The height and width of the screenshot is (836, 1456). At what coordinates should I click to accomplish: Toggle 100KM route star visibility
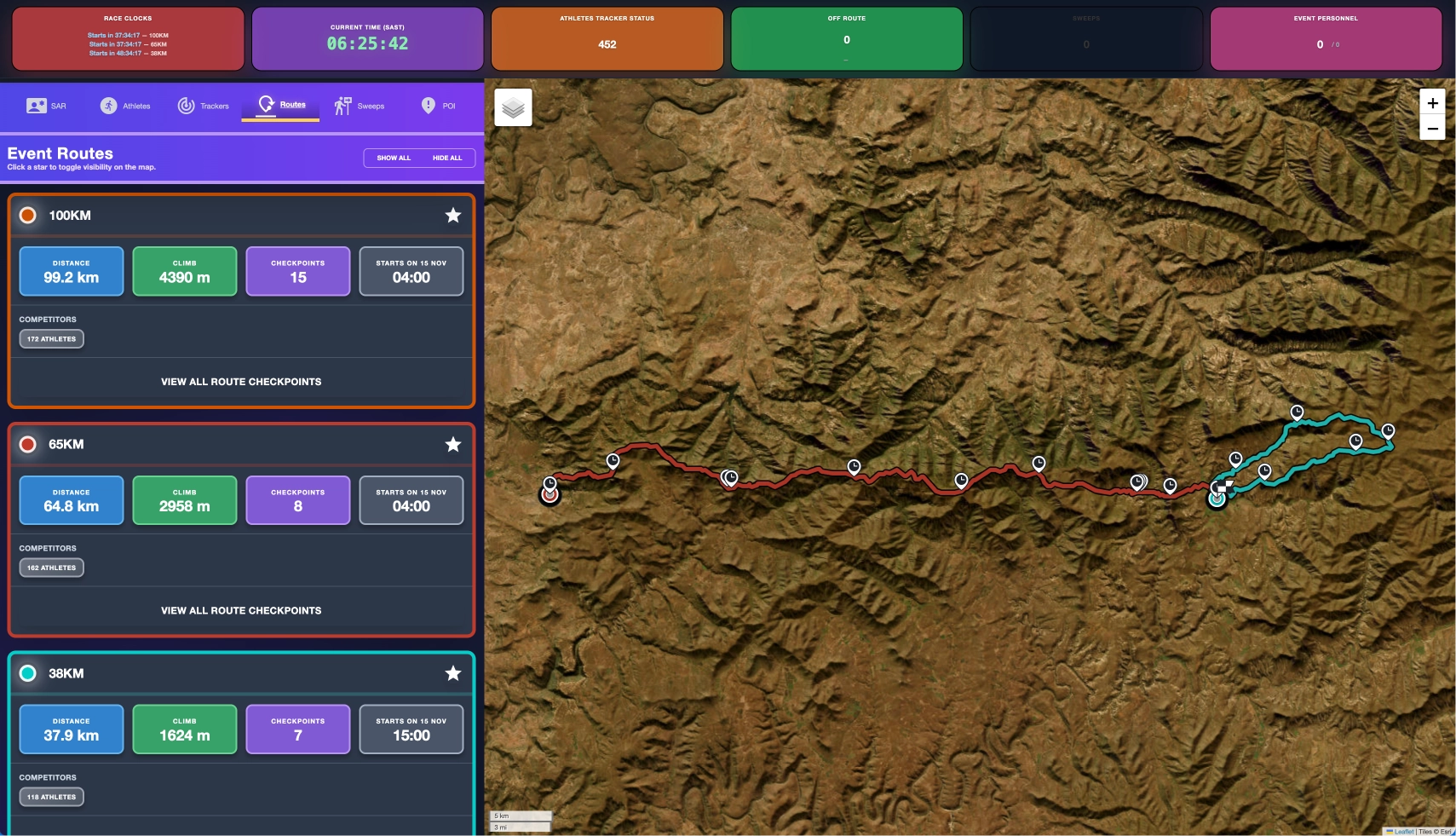453,216
